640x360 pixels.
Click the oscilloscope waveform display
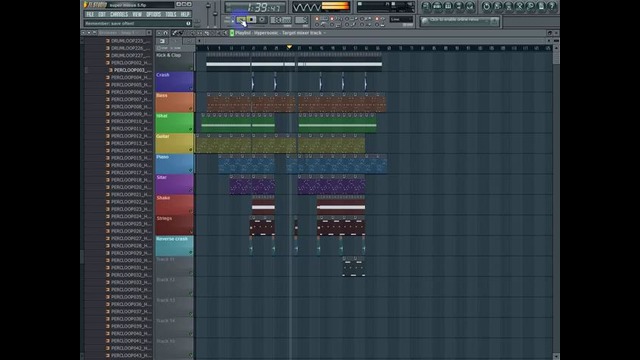point(307,7)
